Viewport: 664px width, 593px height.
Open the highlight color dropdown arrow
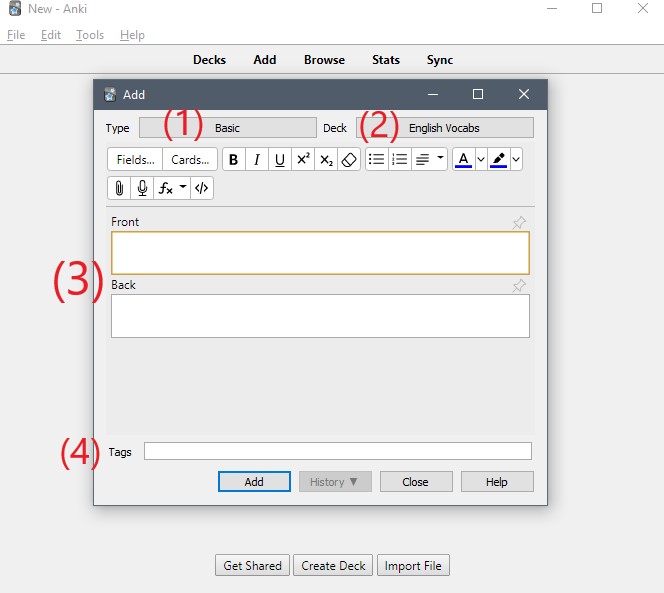click(516, 160)
